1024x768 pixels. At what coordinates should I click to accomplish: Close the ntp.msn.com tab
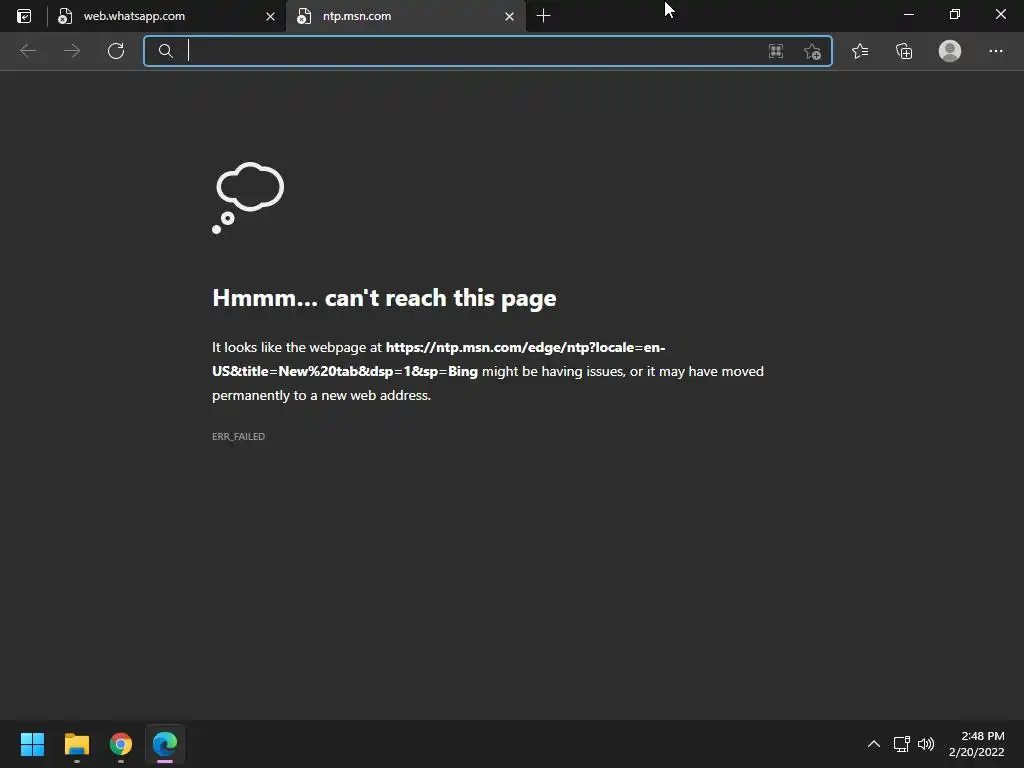(509, 16)
